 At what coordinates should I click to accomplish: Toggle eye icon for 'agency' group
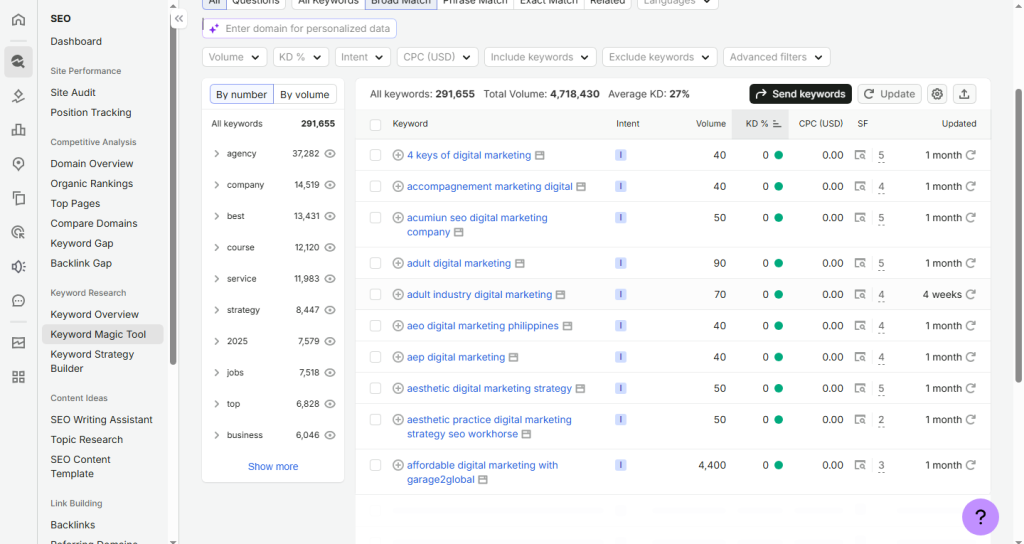[x=330, y=154]
